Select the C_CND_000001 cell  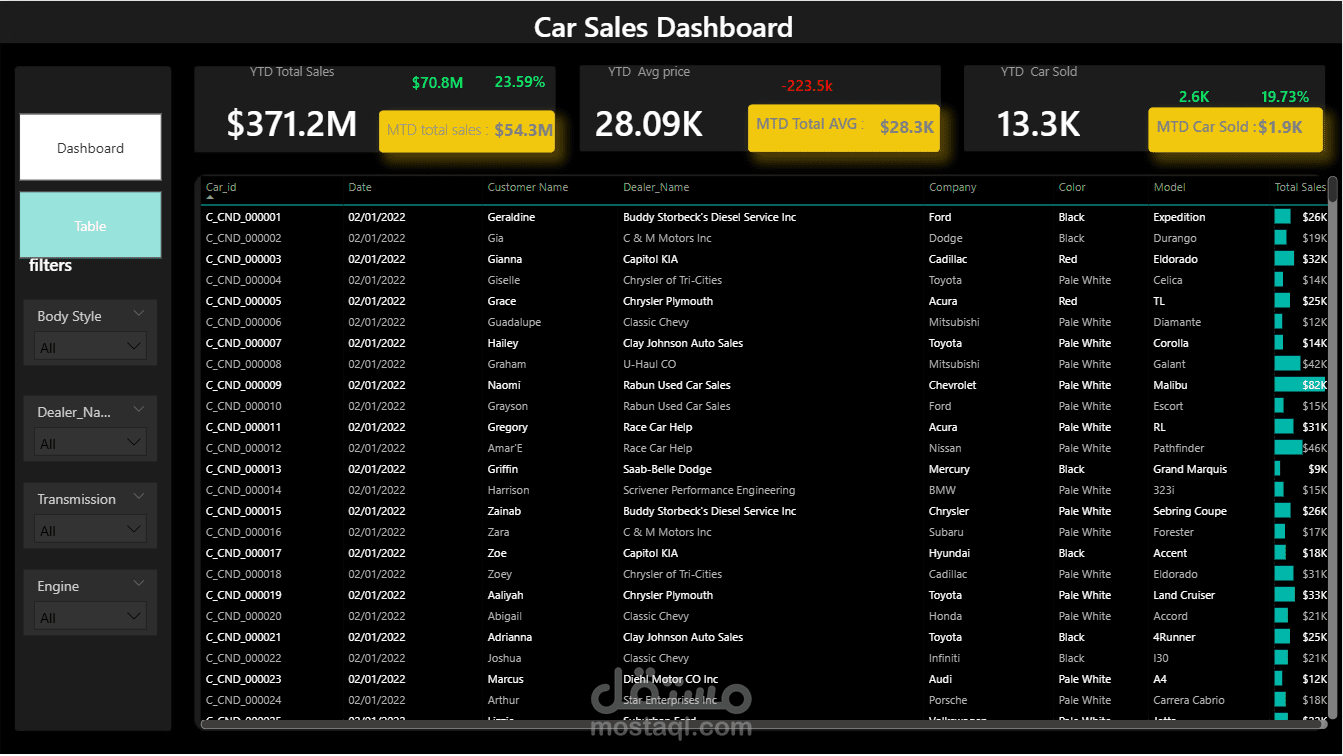point(243,217)
